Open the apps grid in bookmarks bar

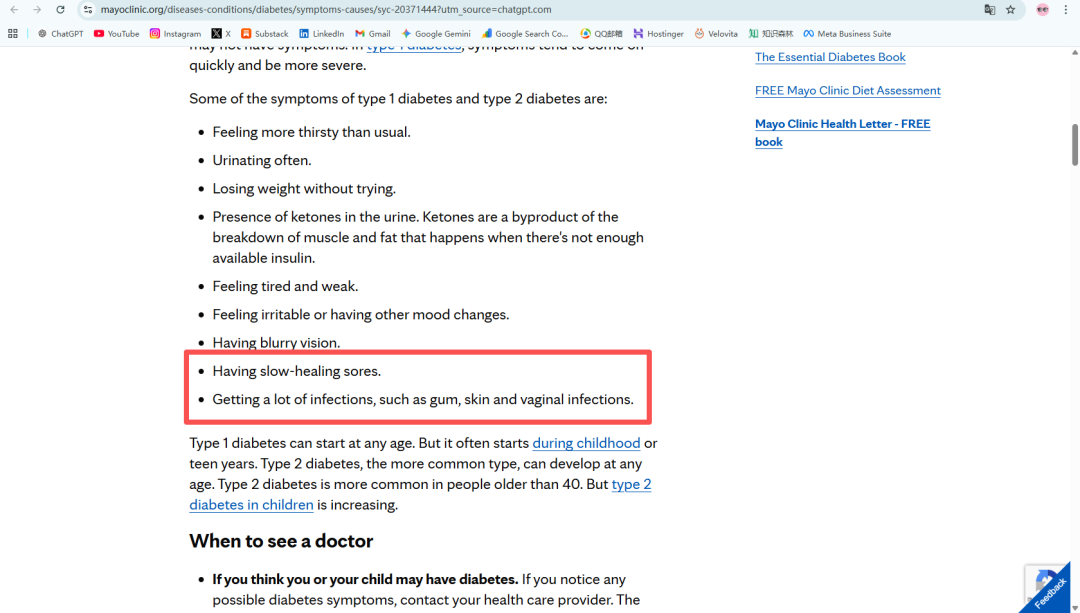[13, 33]
